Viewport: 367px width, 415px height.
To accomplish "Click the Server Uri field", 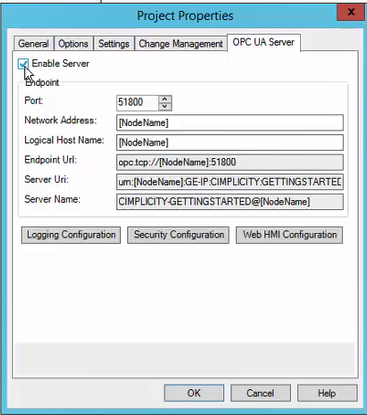I will (x=230, y=182).
